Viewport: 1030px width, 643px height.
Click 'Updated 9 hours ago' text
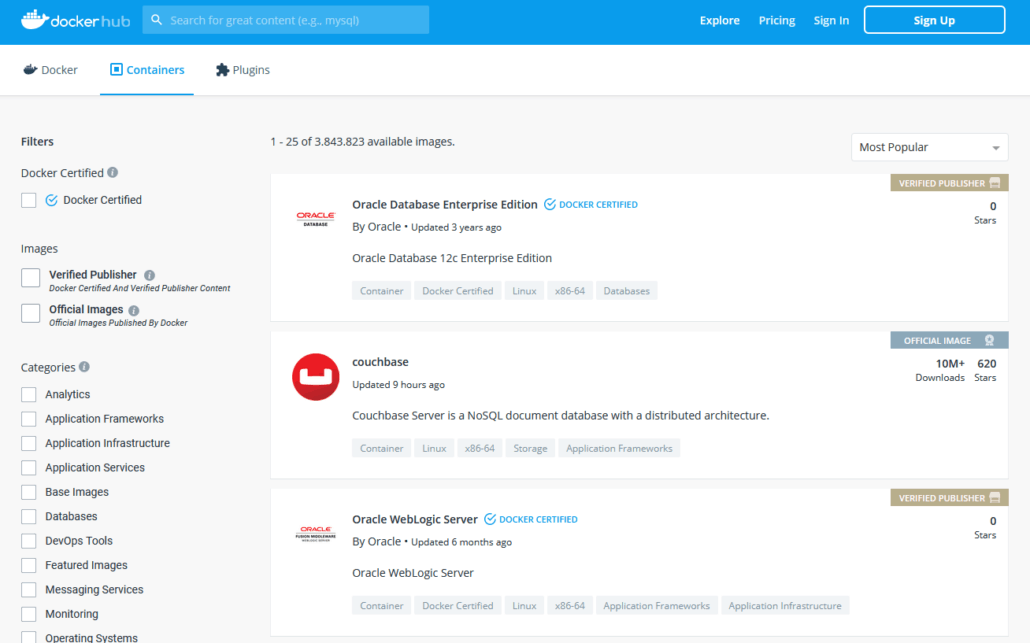coord(398,384)
